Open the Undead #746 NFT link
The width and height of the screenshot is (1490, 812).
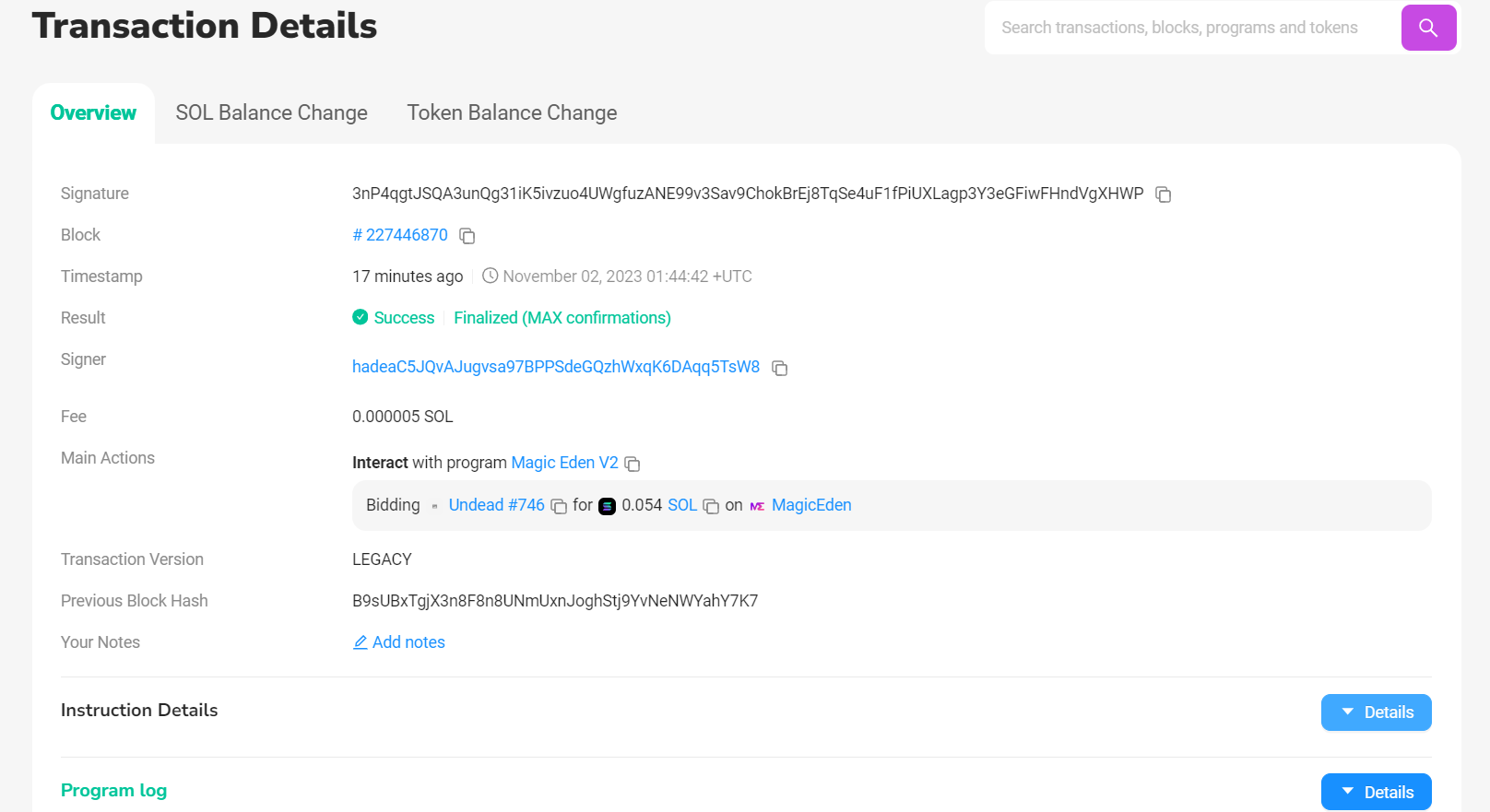point(496,505)
